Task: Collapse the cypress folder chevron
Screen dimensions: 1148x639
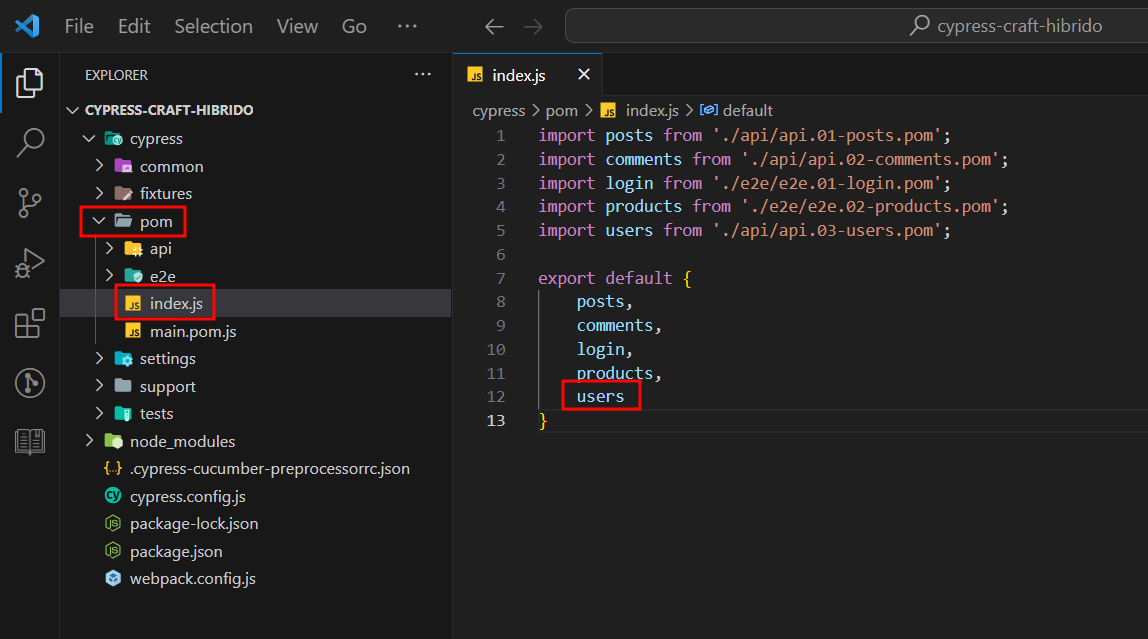Action: pos(89,138)
